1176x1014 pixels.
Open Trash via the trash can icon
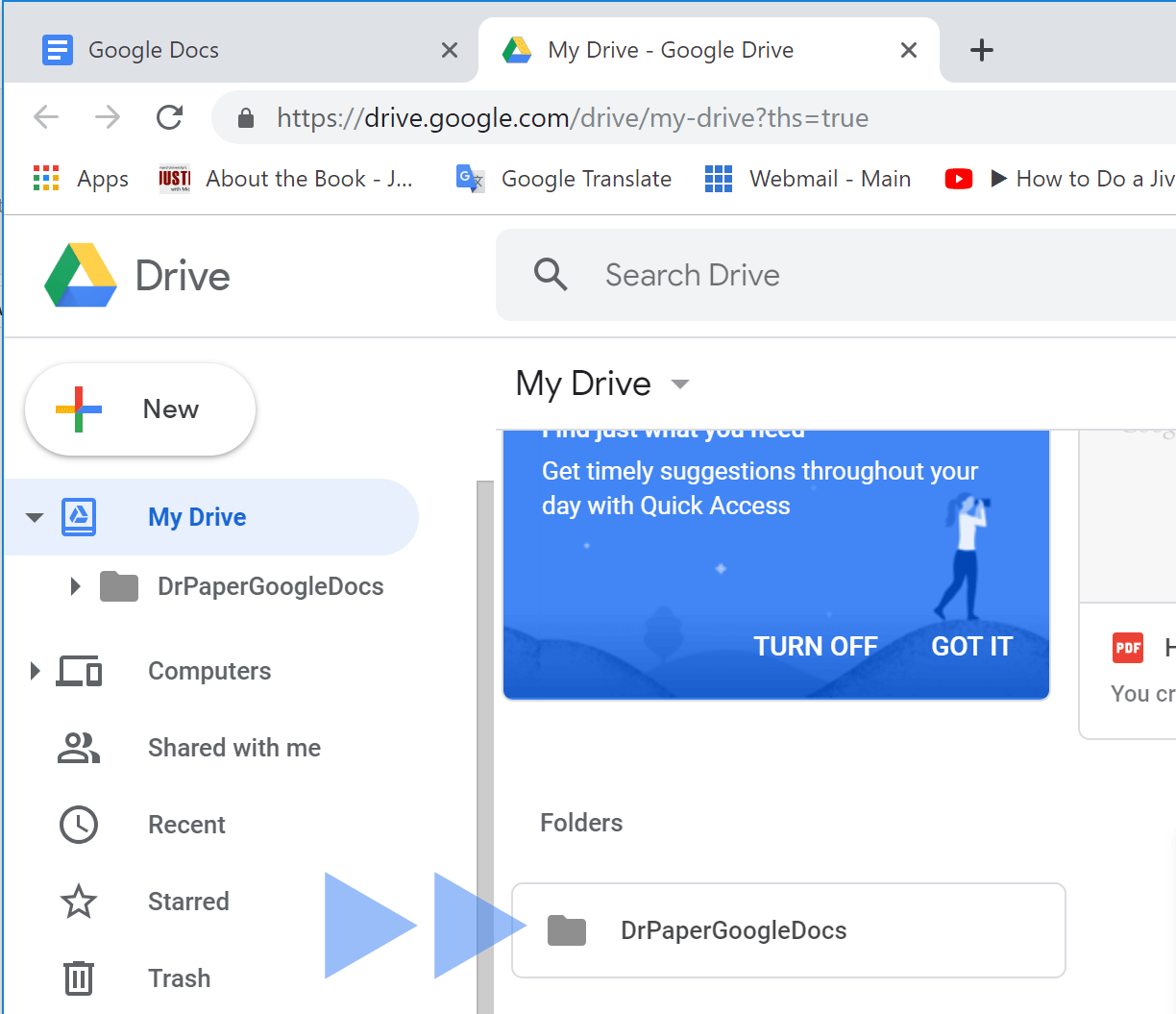tap(77, 978)
